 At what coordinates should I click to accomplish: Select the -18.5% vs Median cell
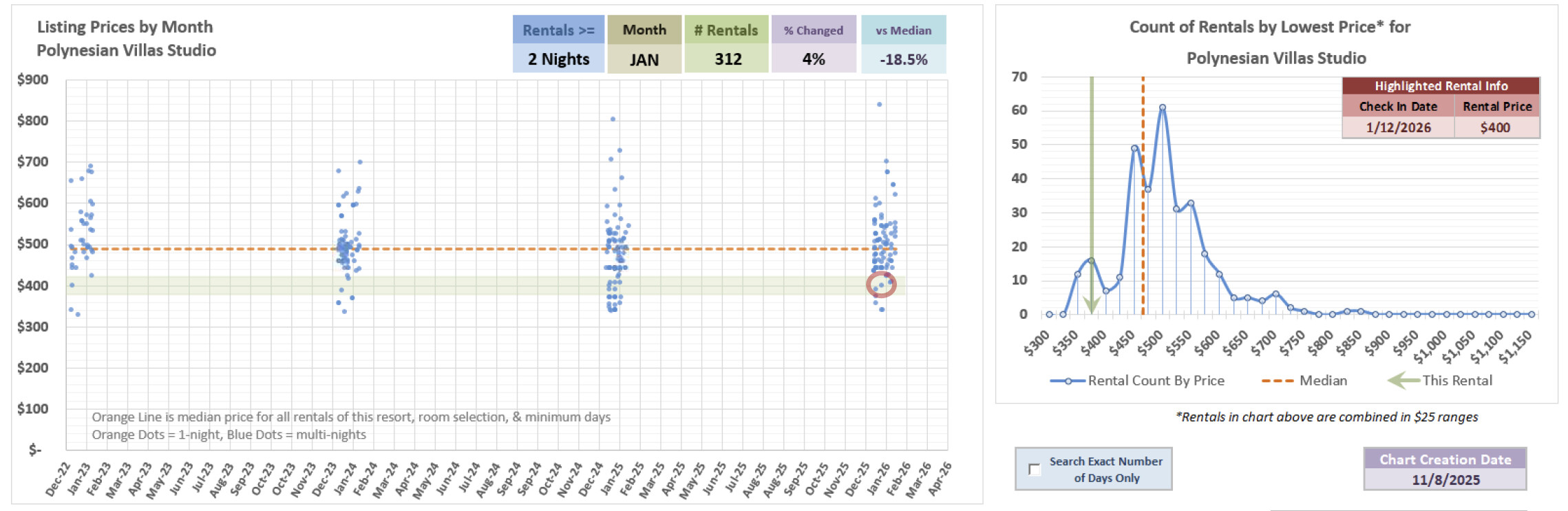click(x=903, y=59)
